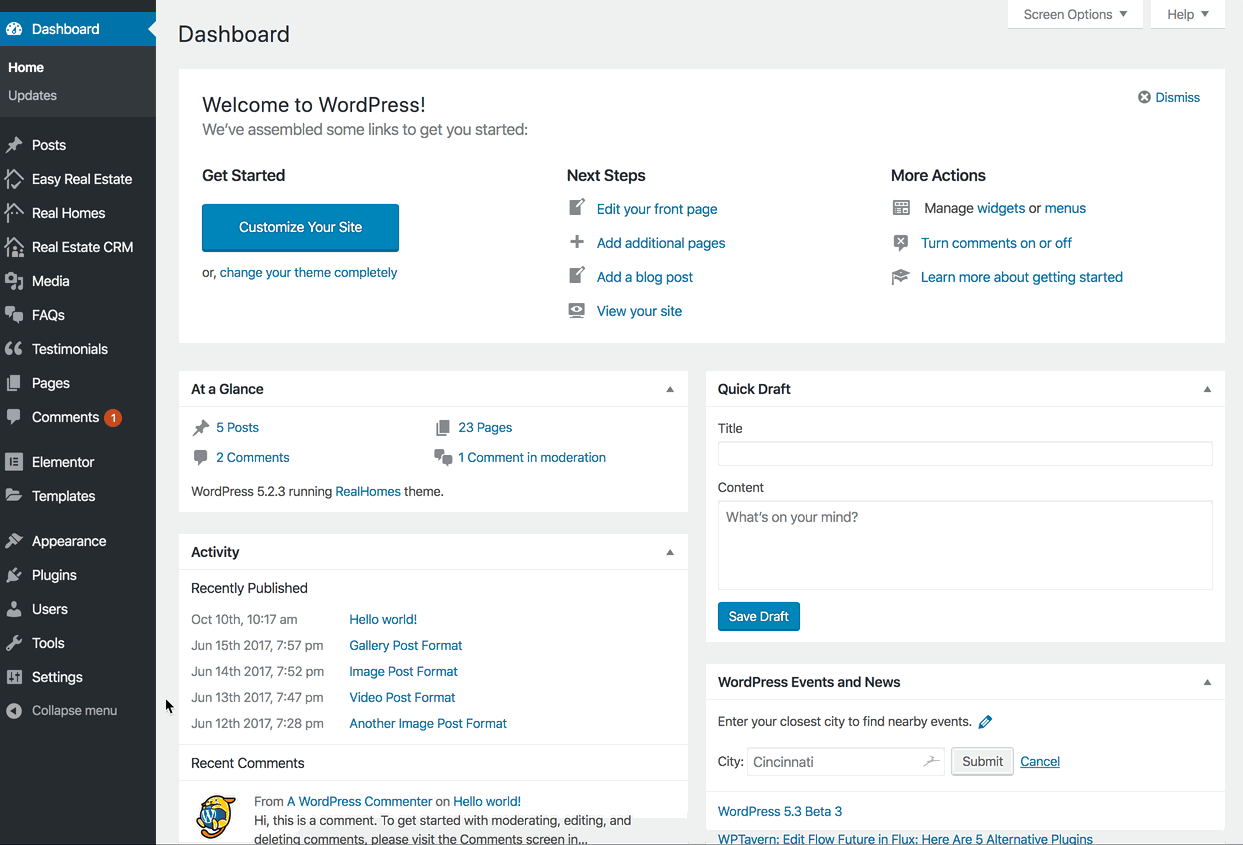Click the commenter avatar thumbnail
The image size is (1243, 845).
click(x=216, y=816)
